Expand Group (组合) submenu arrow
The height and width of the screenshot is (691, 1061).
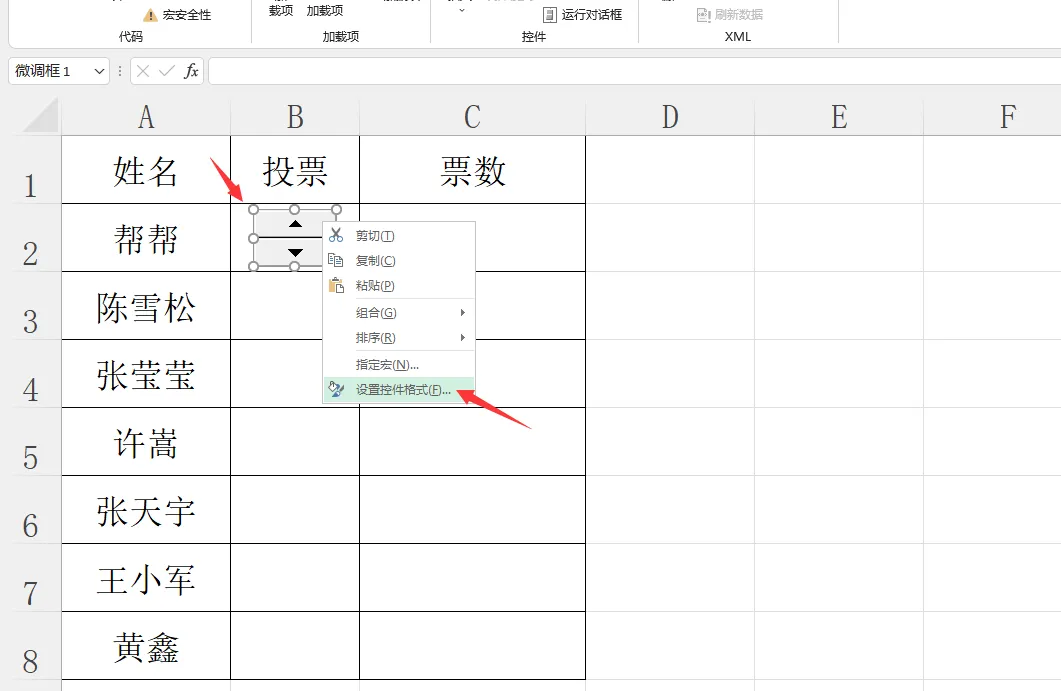(x=463, y=313)
